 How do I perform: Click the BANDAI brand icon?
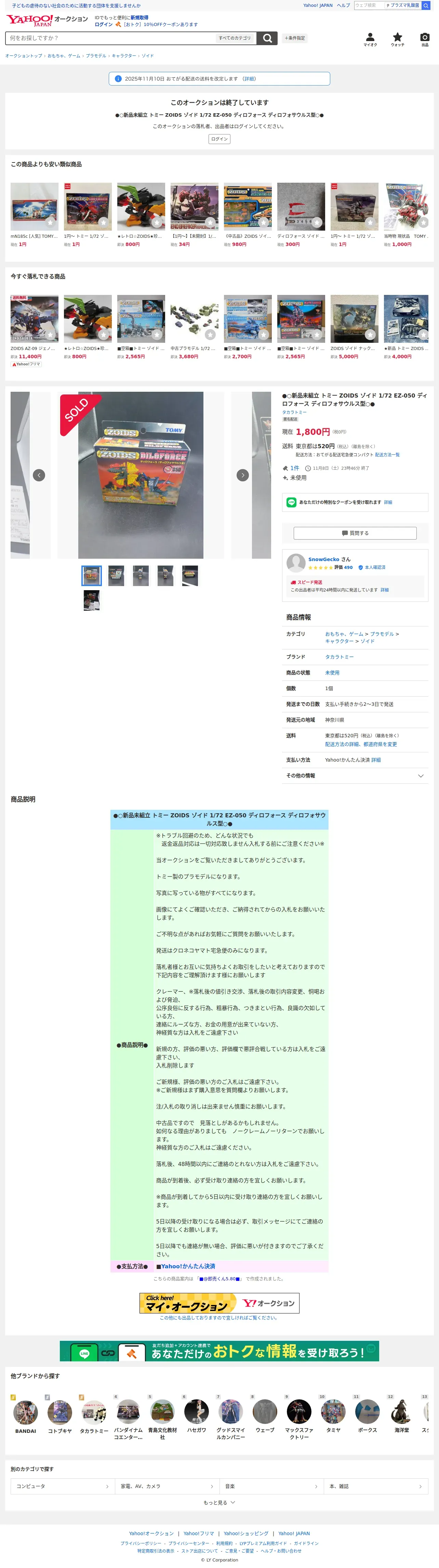coord(26,1413)
